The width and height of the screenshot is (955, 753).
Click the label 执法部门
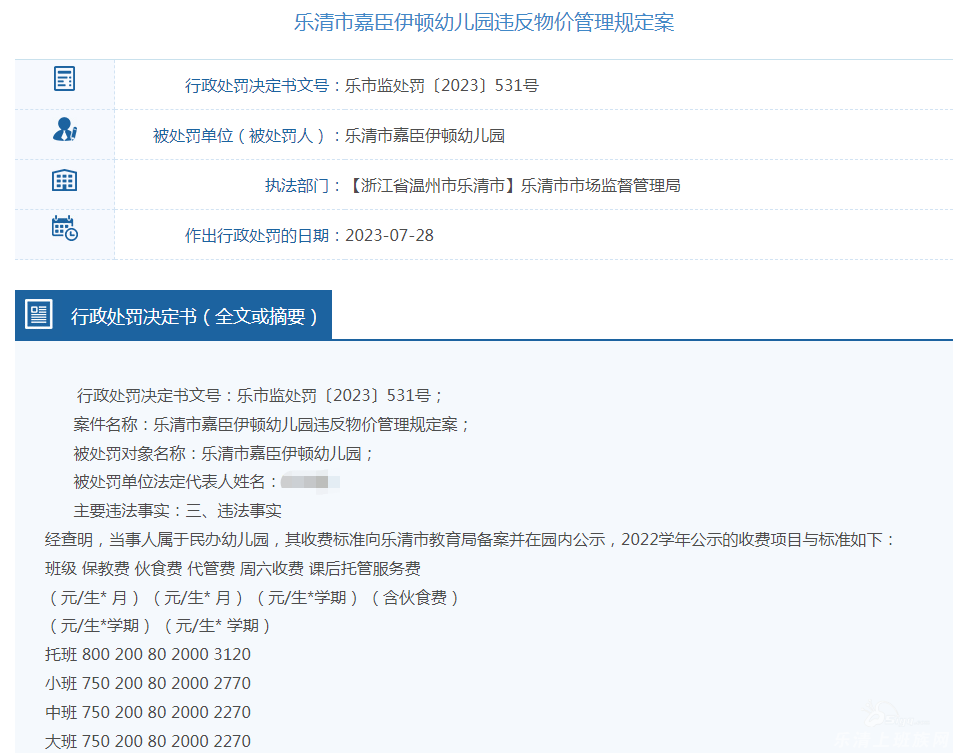click(297, 185)
